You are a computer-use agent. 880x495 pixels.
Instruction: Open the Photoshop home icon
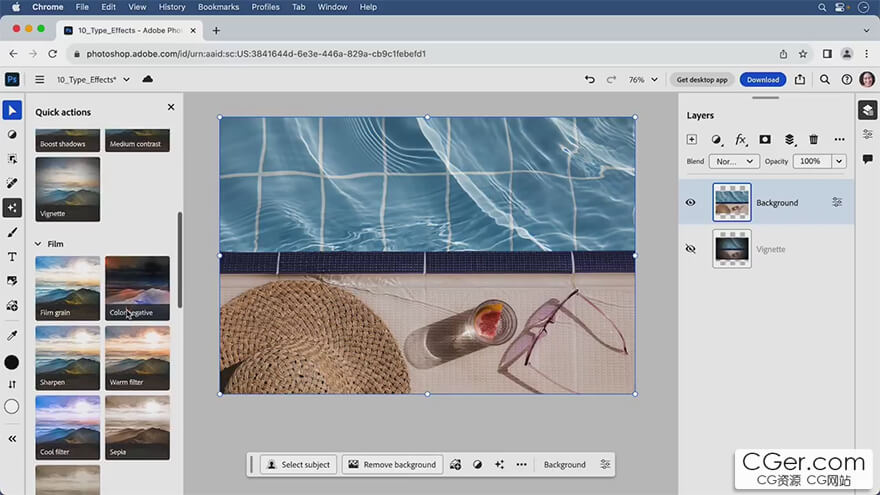pyautogui.click(x=12, y=80)
